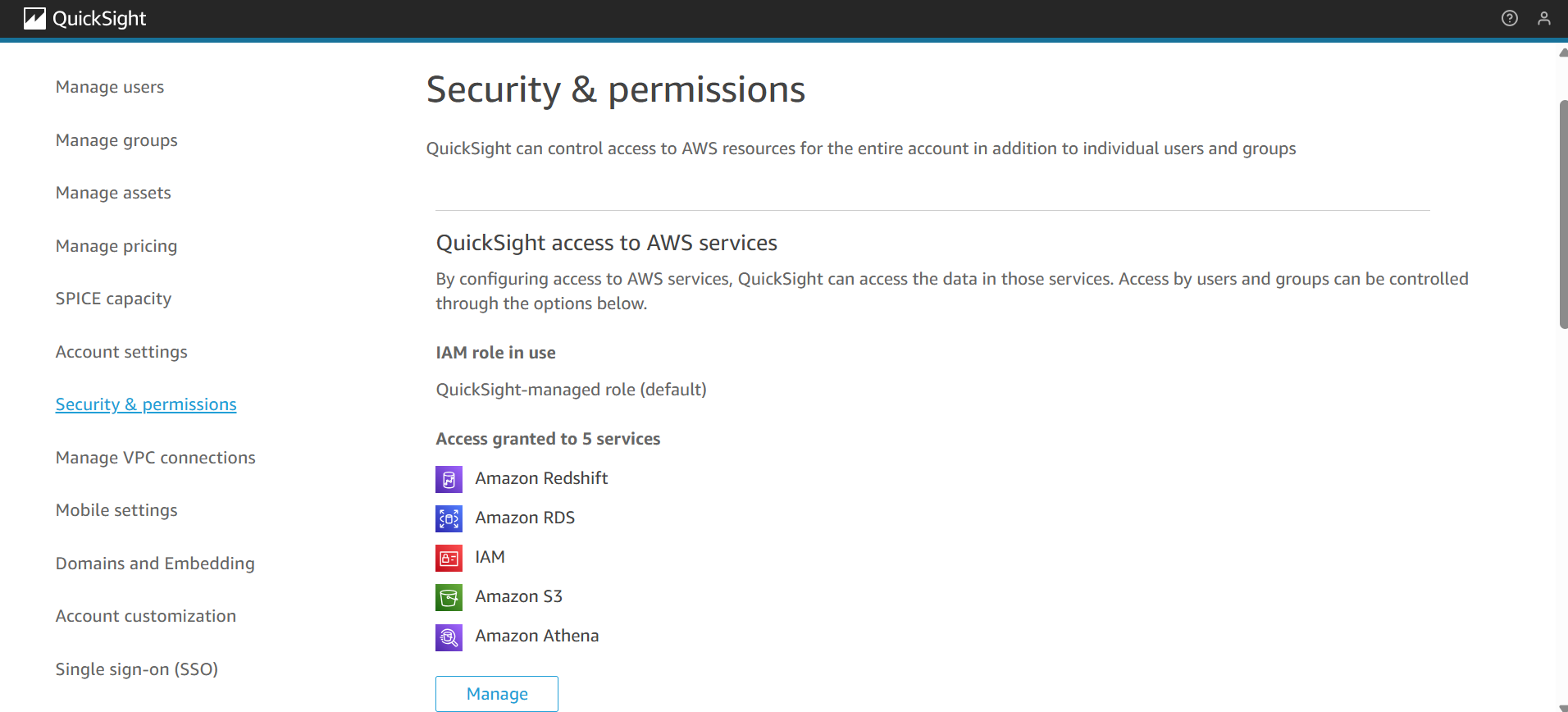Open Manage VPC connections
Viewport: 1568px width, 712px height.
coord(156,458)
